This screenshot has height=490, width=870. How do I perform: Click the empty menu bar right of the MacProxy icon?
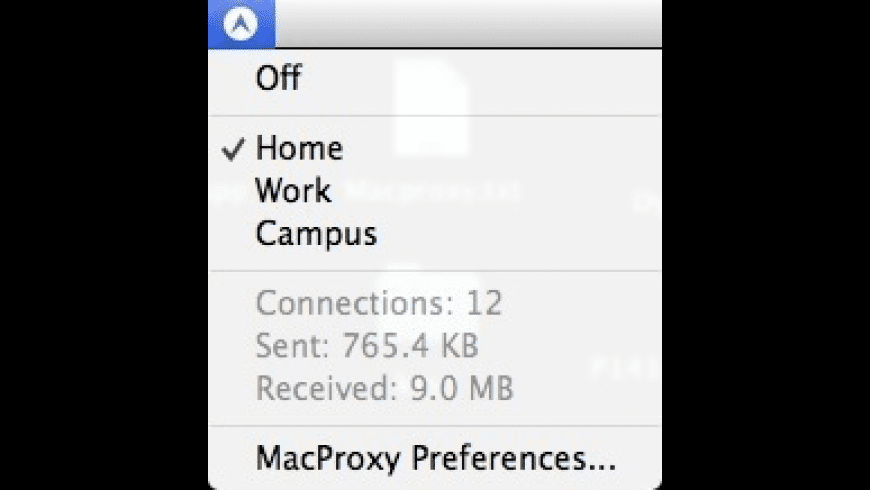[x=468, y=23]
